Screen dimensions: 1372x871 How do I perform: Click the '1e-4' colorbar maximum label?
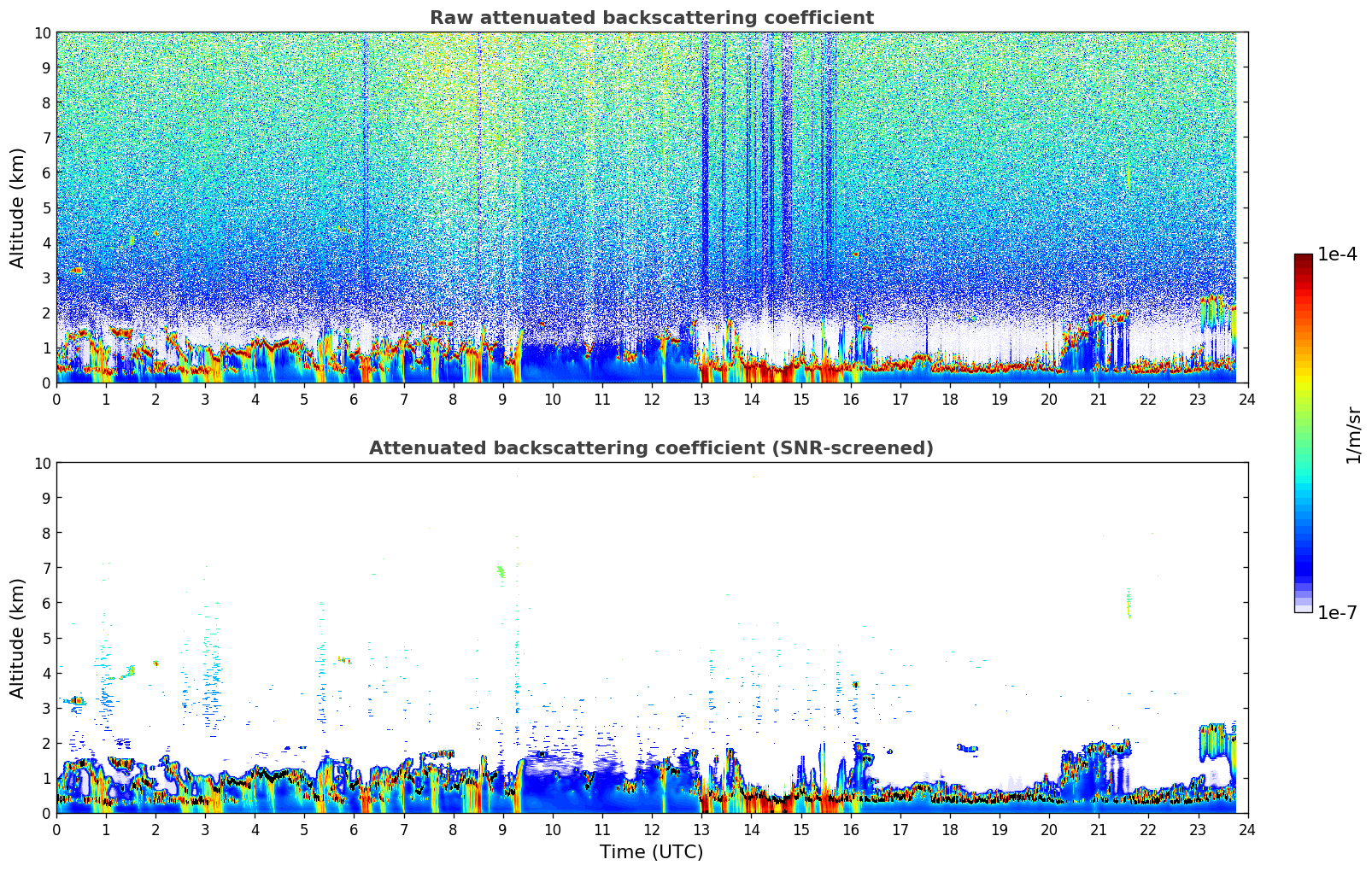(1336, 254)
